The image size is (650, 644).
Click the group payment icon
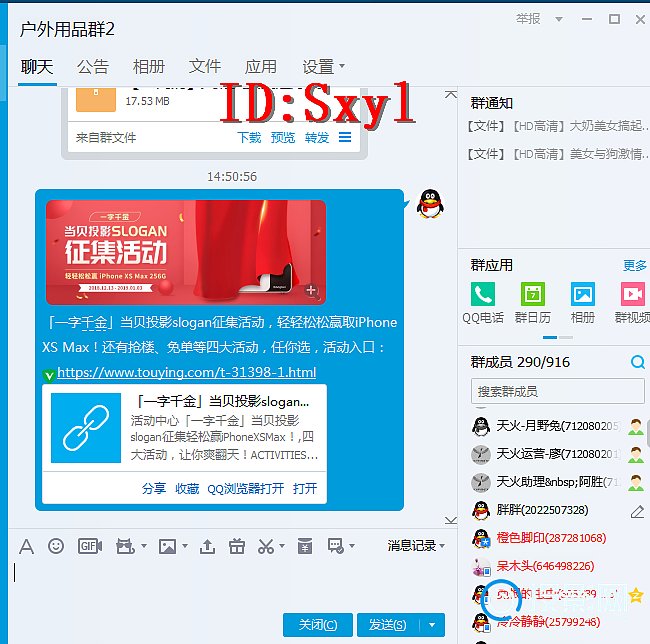click(x=305, y=546)
